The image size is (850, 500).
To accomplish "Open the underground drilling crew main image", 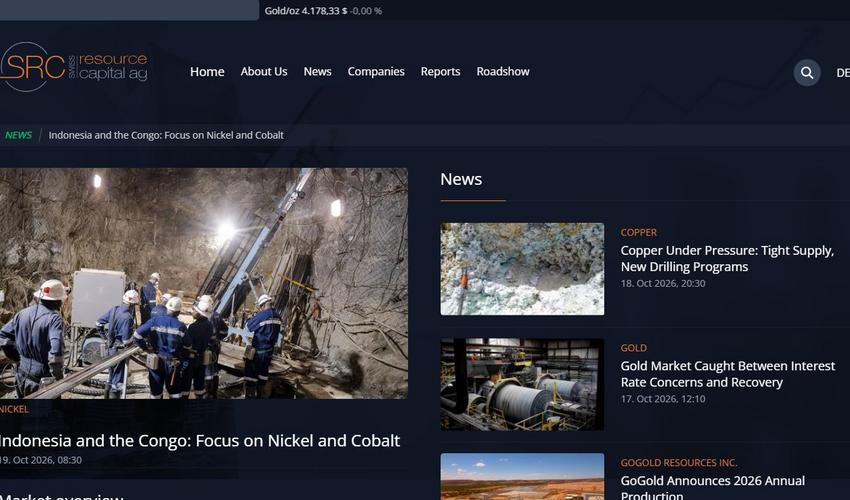I will [x=204, y=283].
